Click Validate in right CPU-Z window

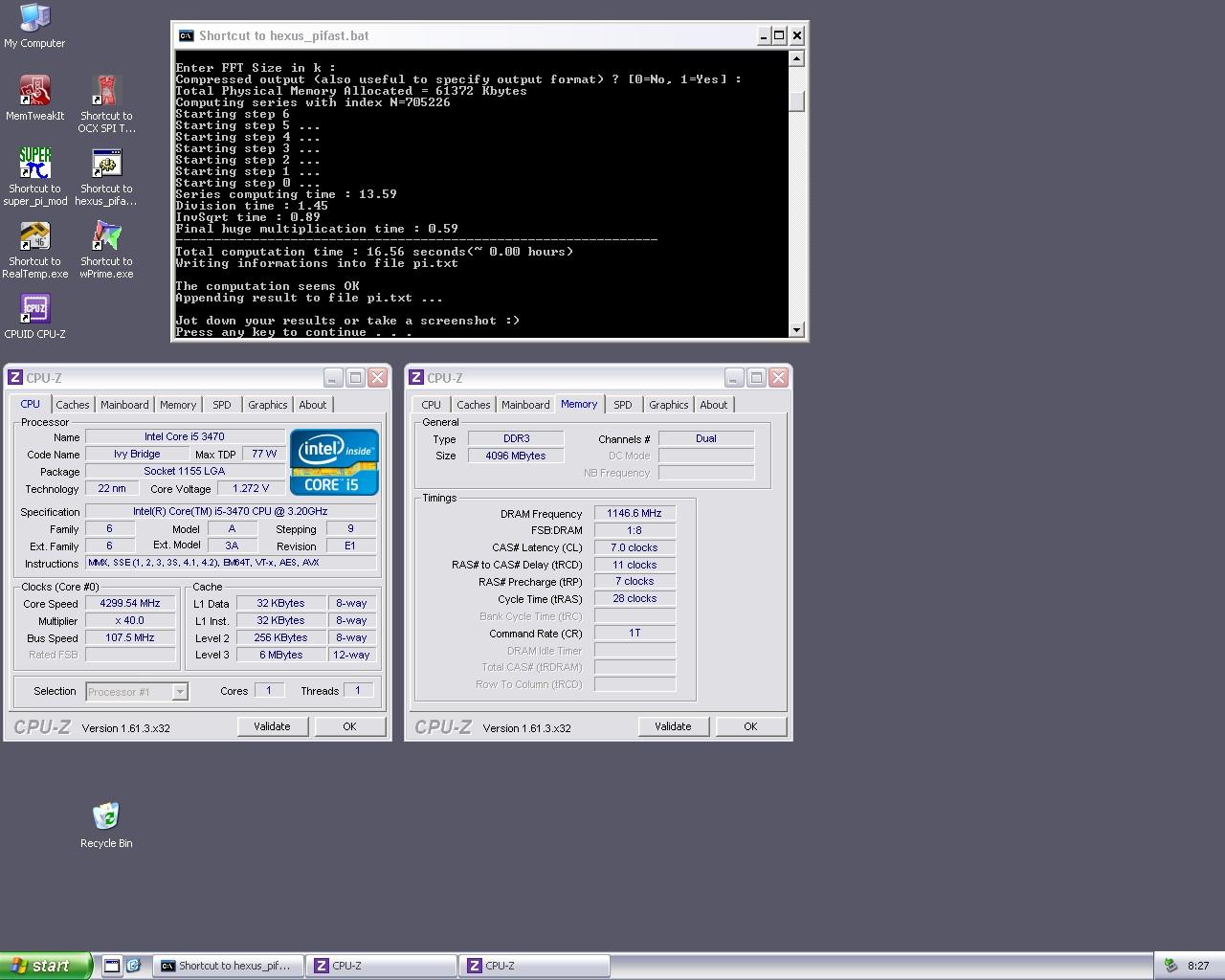tap(673, 726)
